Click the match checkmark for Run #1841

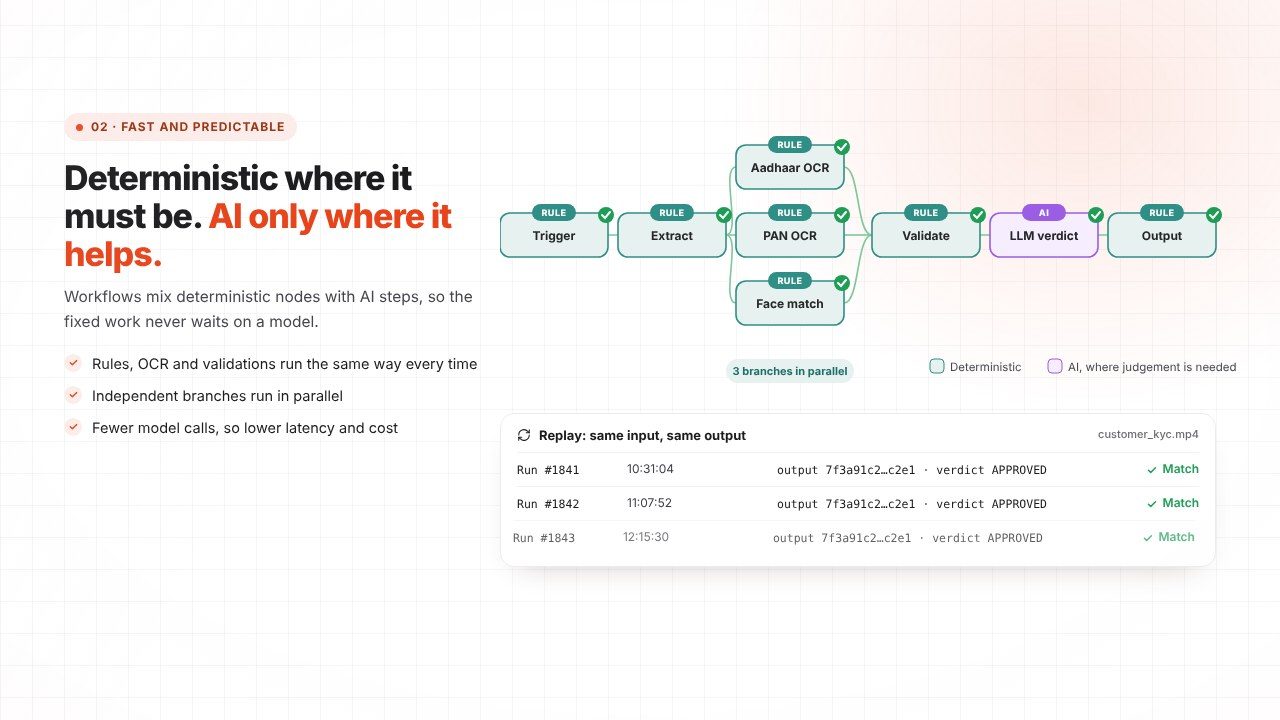click(x=1152, y=470)
